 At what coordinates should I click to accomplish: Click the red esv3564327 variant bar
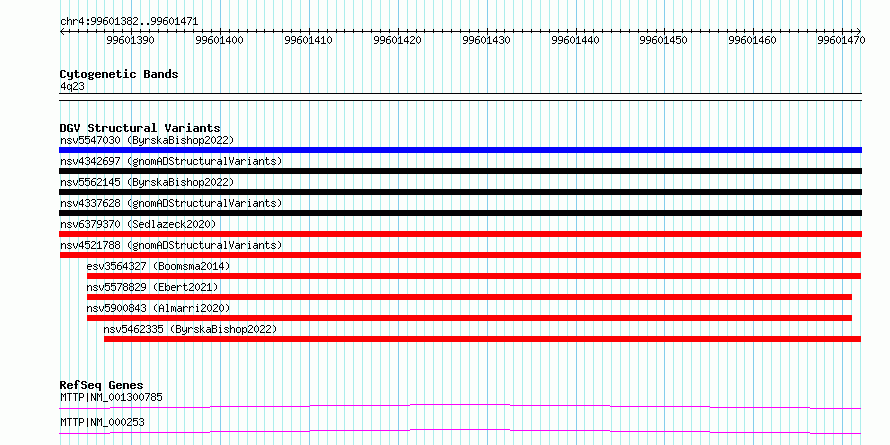tap(474, 276)
